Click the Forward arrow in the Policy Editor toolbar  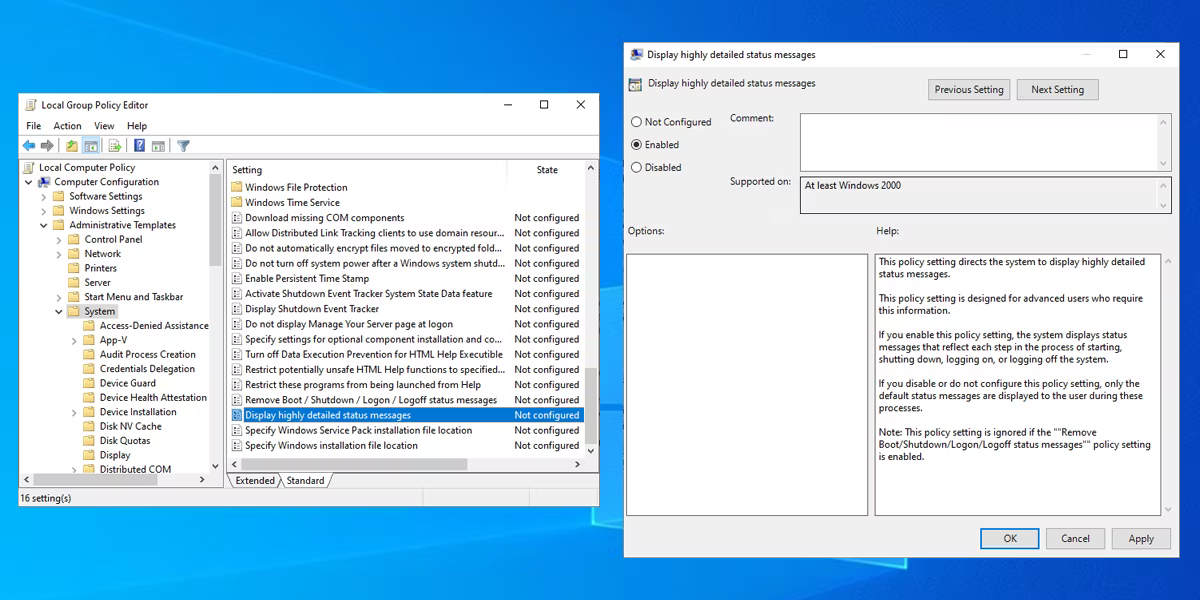(47, 146)
